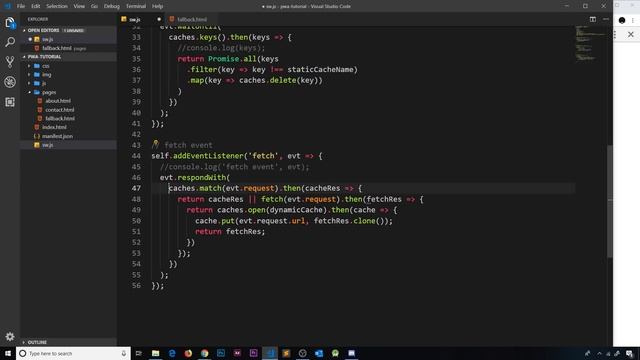Click the editor vertical scrollbar
Image resolution: width=640 pixels, height=360 pixels.
(x=610, y=201)
